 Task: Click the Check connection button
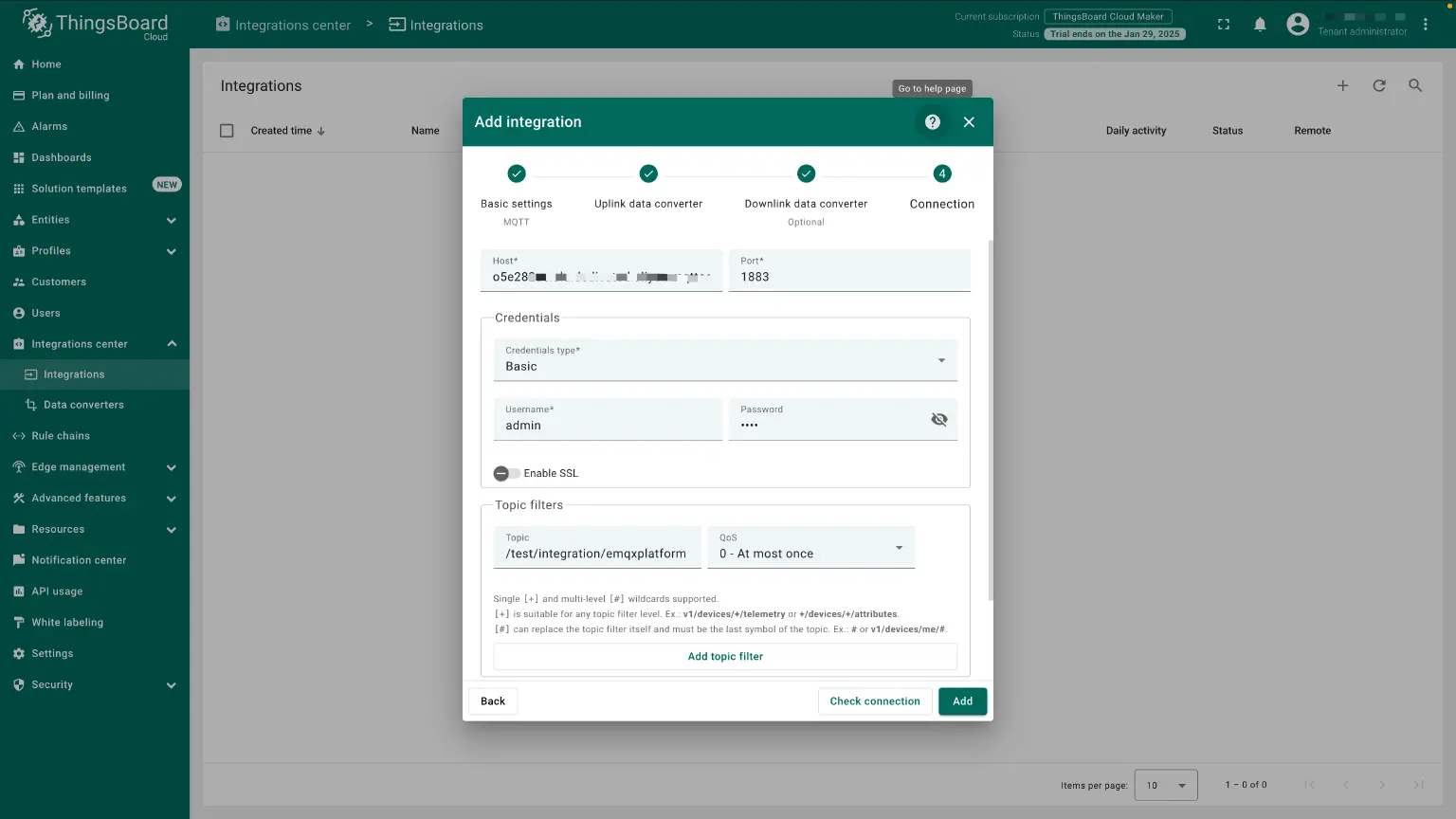[x=874, y=701]
